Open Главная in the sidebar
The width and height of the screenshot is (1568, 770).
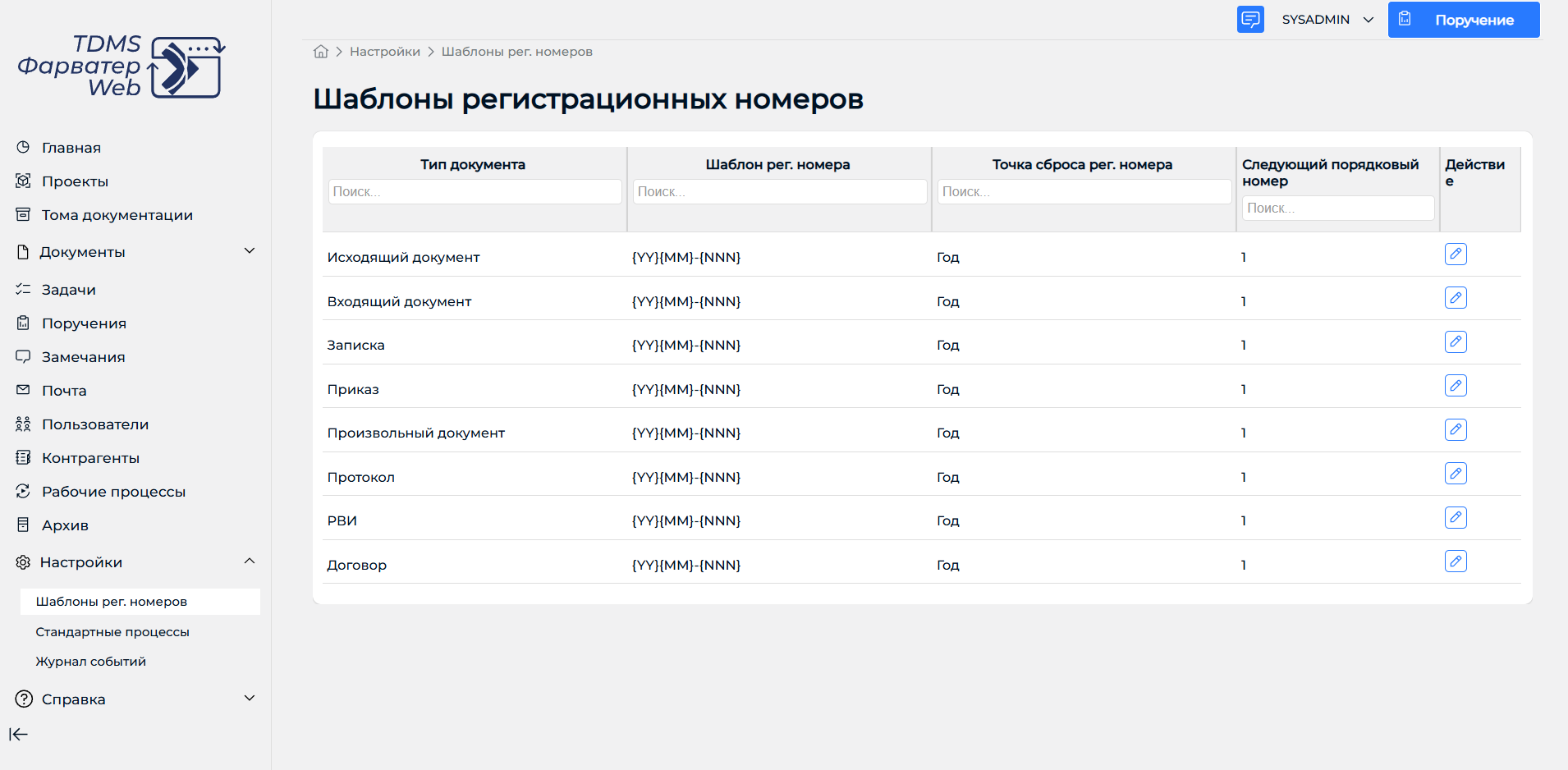coord(71,148)
